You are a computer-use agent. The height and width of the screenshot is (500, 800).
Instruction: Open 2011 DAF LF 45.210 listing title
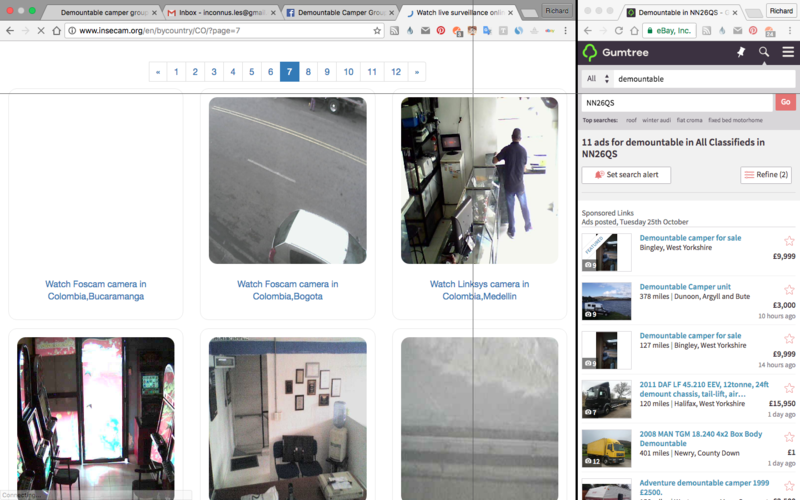[x=704, y=389]
